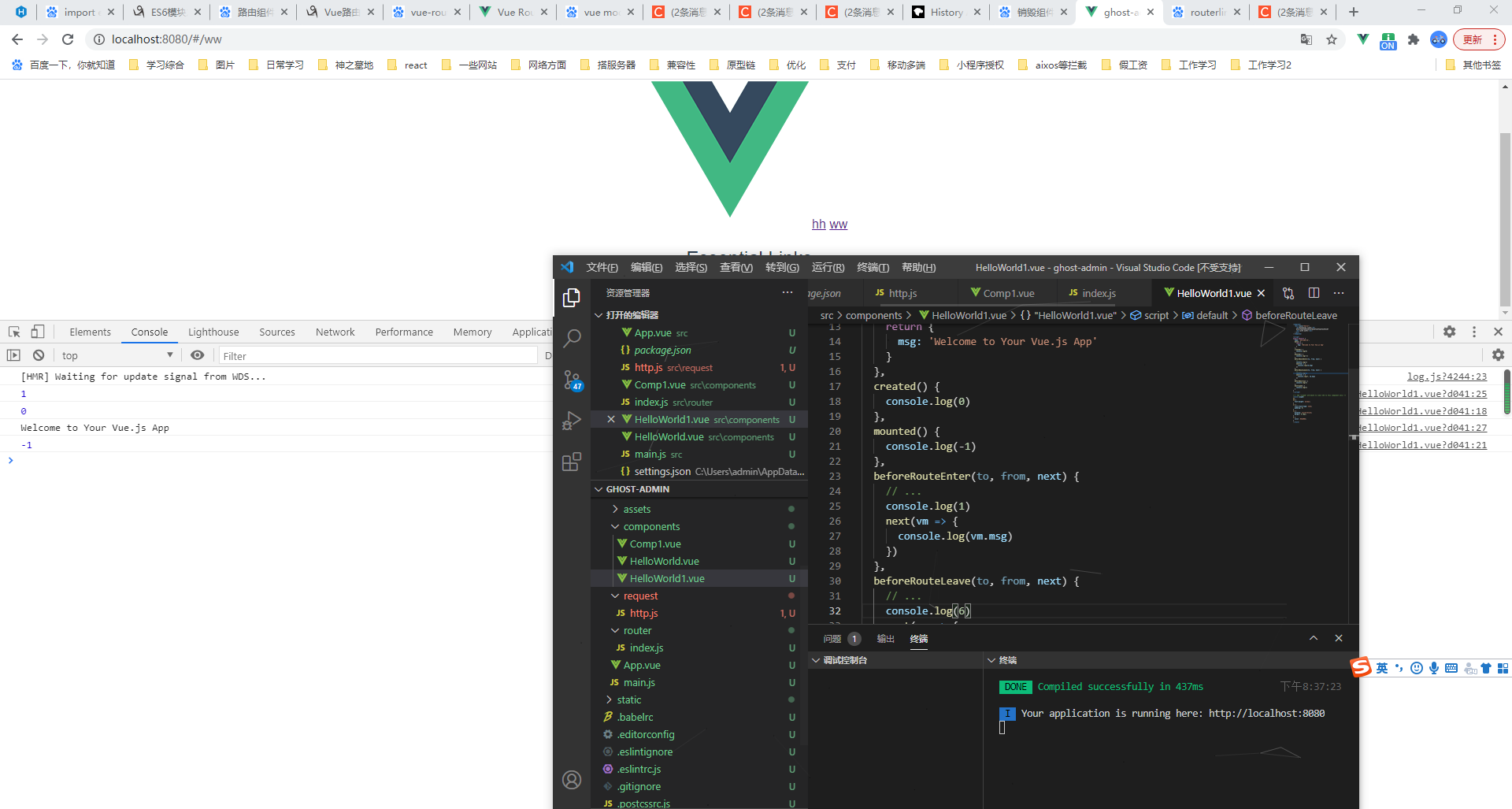Image resolution: width=1512 pixels, height=809 pixels.
Task: Toggle Sogou input English mode
Action: (x=1382, y=668)
